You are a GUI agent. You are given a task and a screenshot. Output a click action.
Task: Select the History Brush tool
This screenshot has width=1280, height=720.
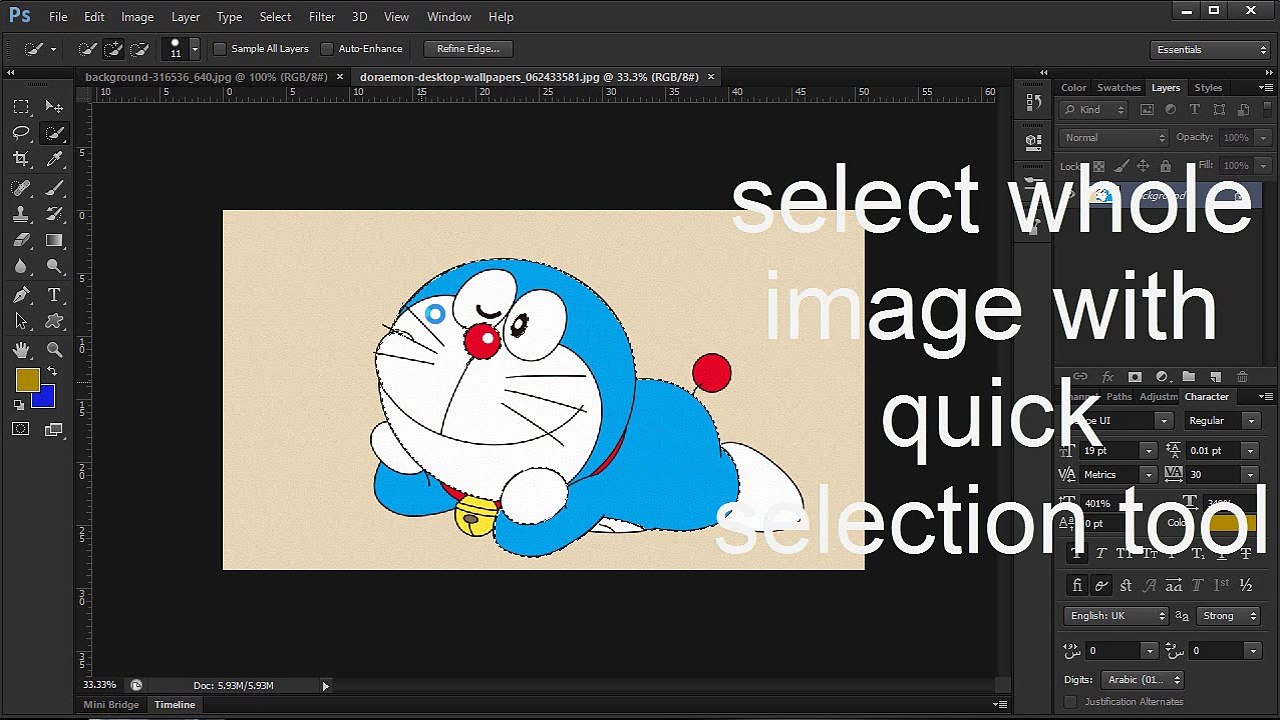(x=54, y=214)
